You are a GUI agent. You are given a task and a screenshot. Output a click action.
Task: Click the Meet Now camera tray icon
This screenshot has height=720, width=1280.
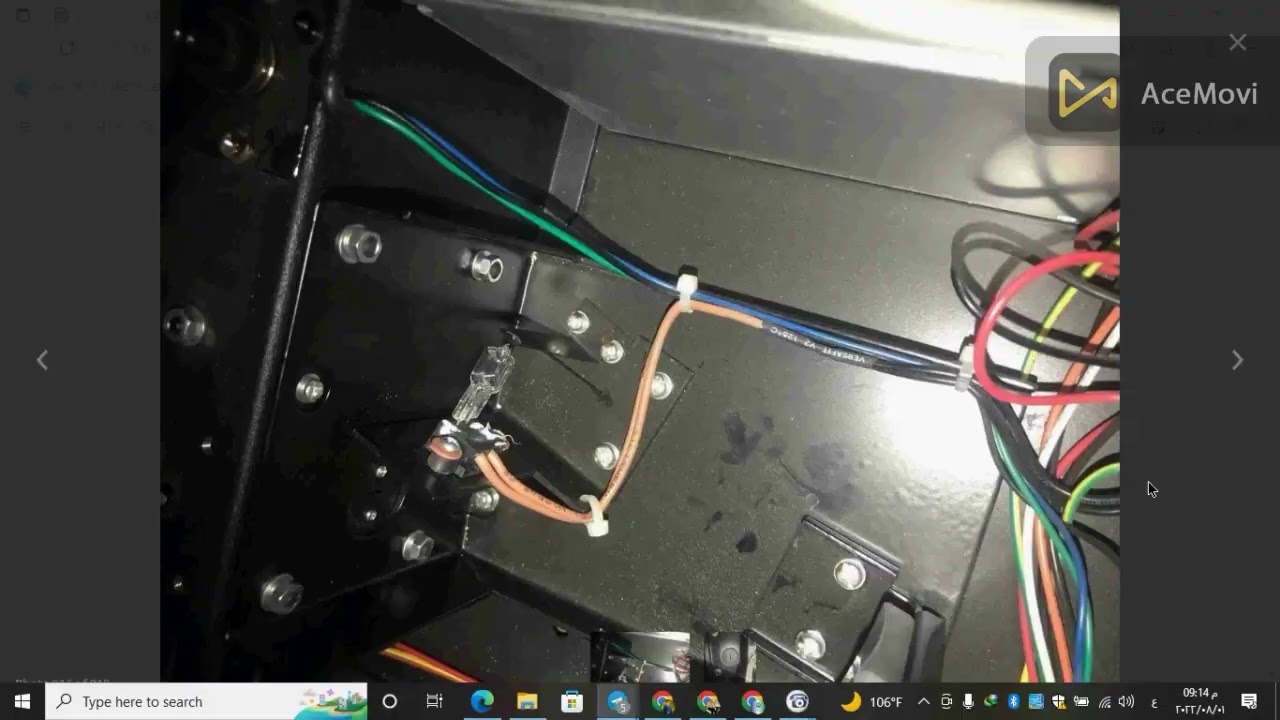[x=946, y=702]
